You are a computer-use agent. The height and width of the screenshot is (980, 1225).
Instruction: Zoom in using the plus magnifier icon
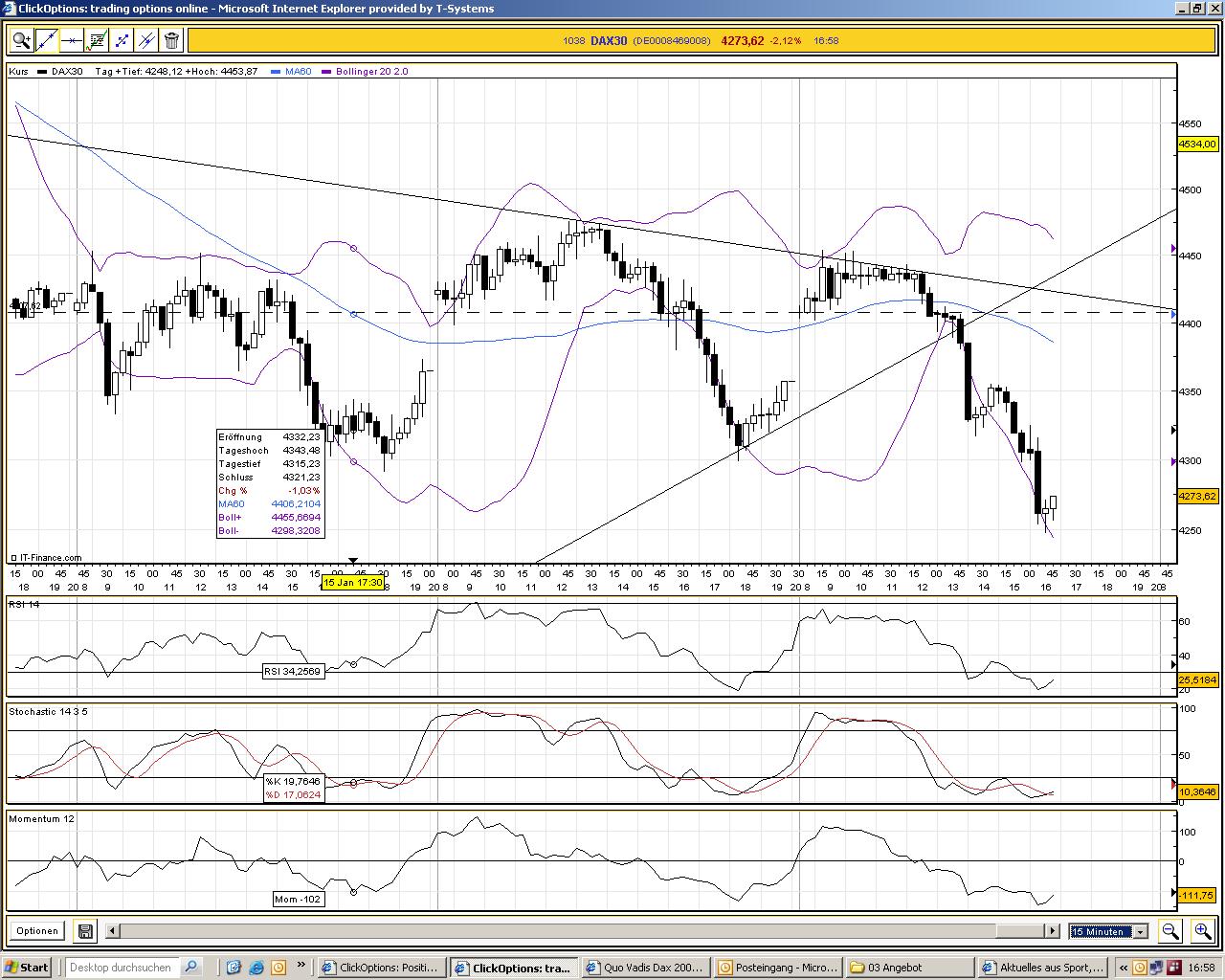click(1203, 930)
